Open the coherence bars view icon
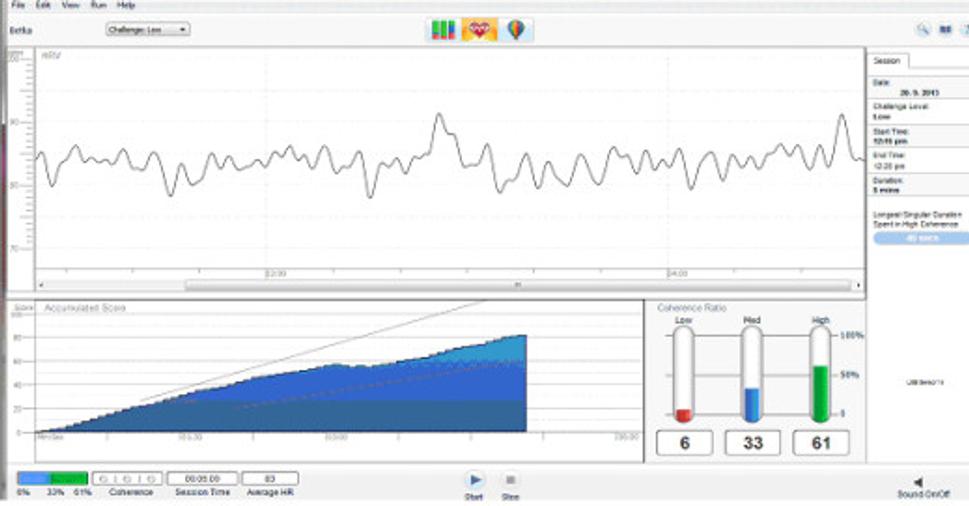 point(443,30)
